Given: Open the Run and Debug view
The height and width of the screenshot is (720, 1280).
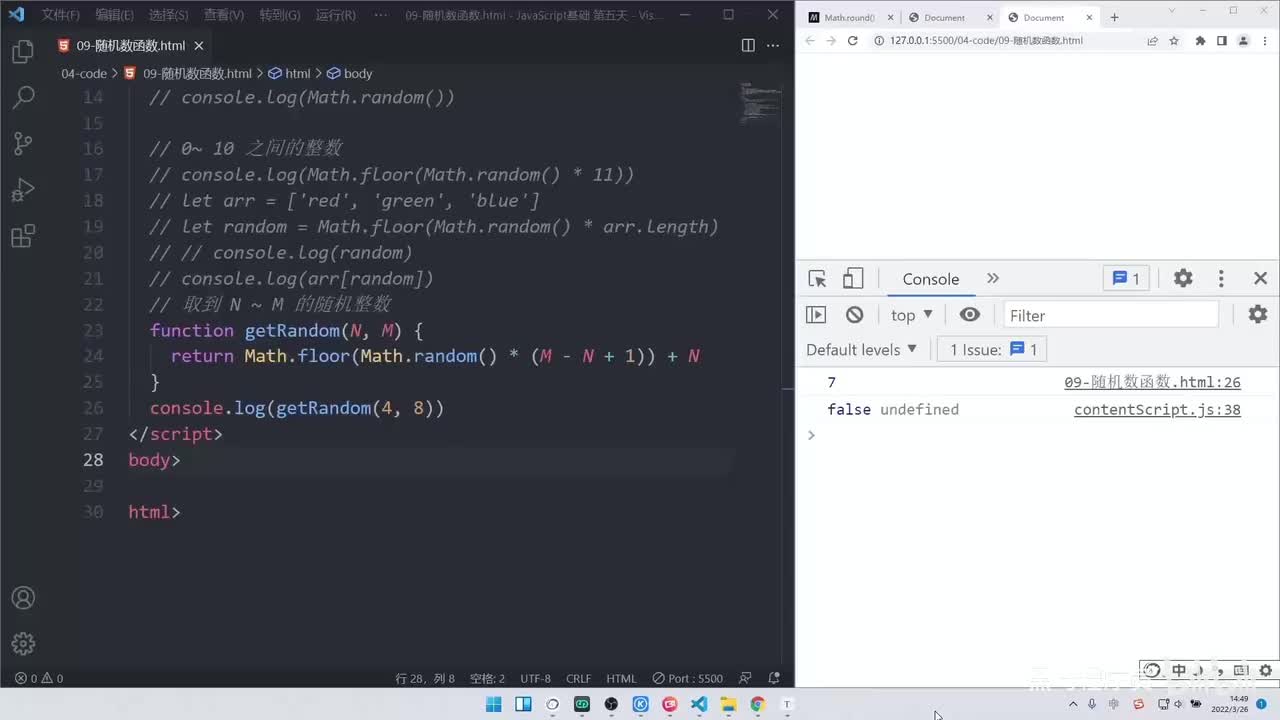Looking at the screenshot, I should pyautogui.click(x=23, y=190).
